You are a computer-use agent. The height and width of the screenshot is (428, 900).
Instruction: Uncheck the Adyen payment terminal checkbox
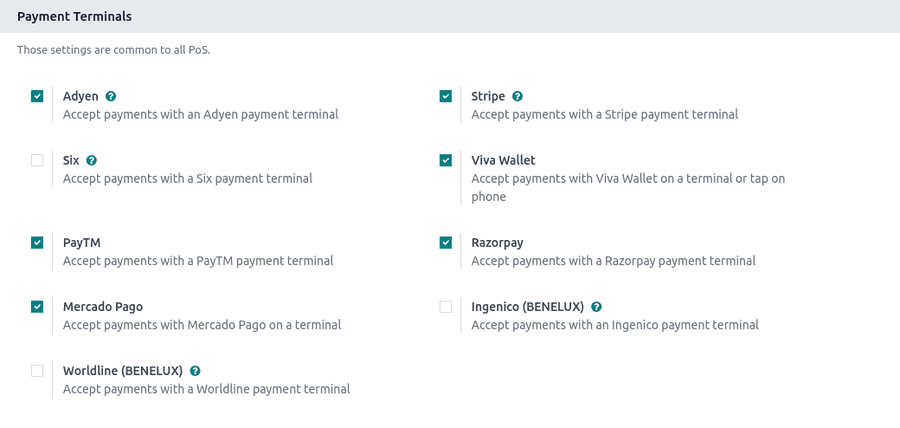tap(37, 96)
